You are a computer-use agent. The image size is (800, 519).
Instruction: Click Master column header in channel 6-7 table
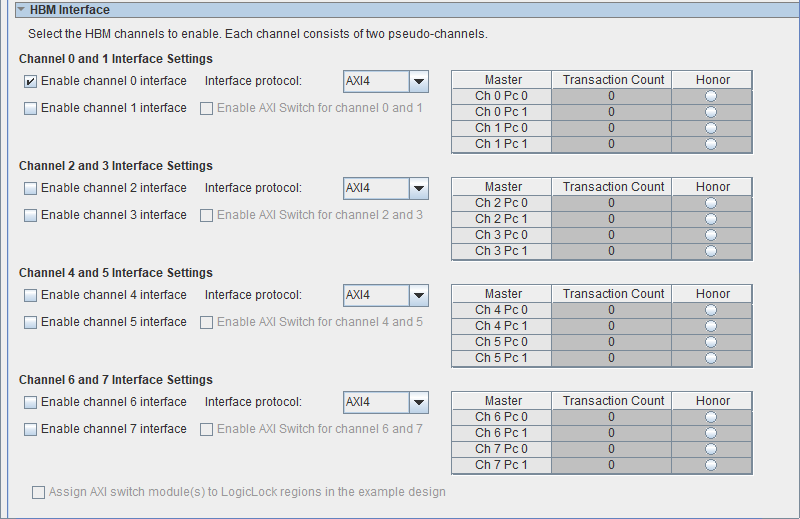(x=503, y=401)
